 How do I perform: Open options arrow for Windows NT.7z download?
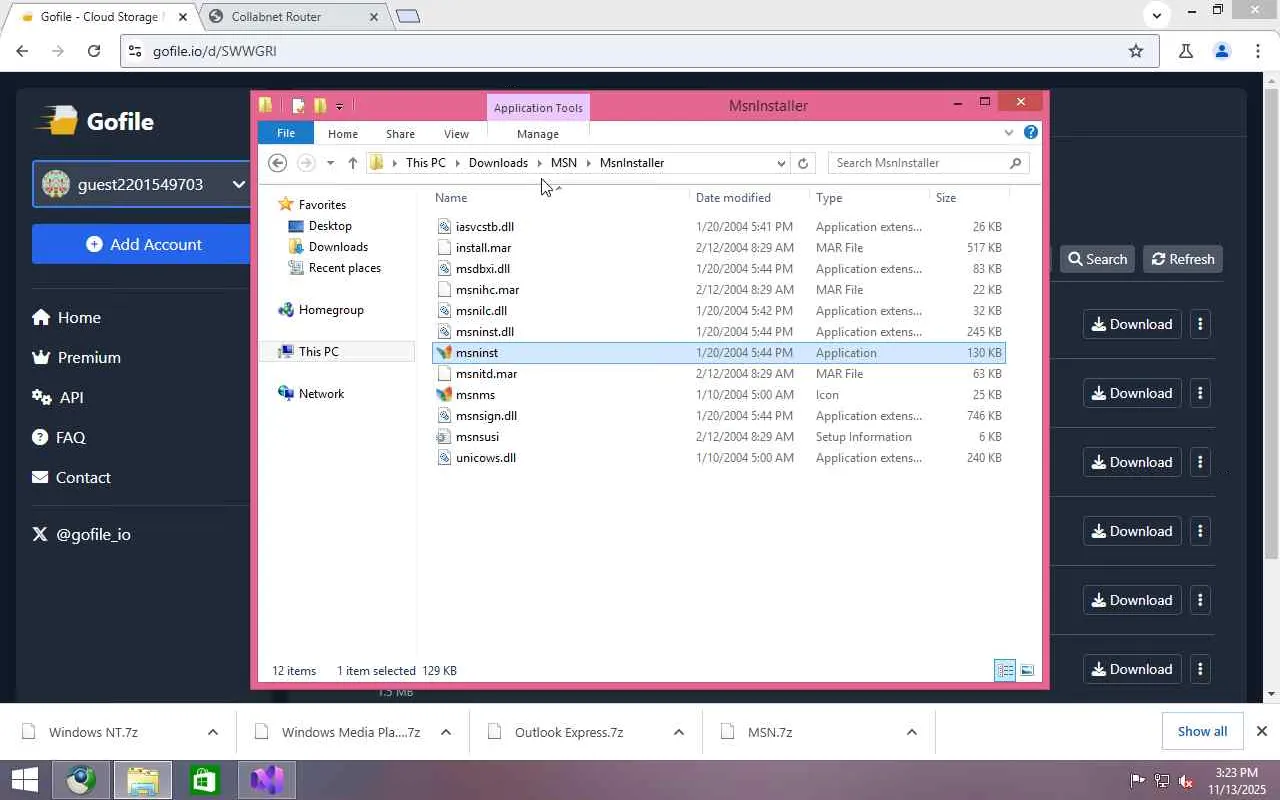(213, 732)
